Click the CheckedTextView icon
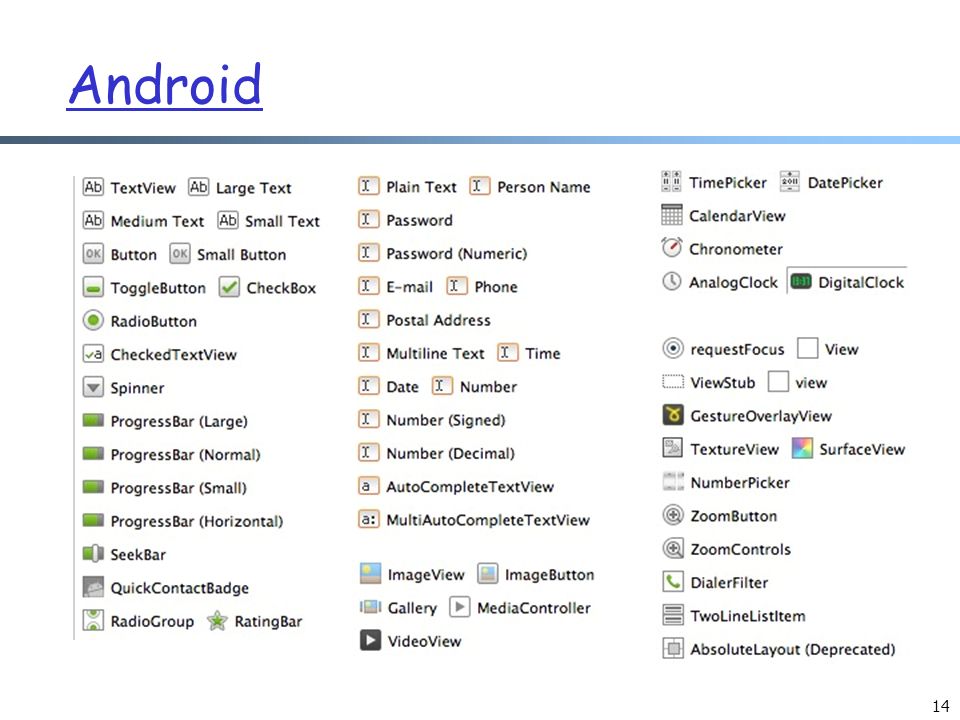 [x=93, y=354]
